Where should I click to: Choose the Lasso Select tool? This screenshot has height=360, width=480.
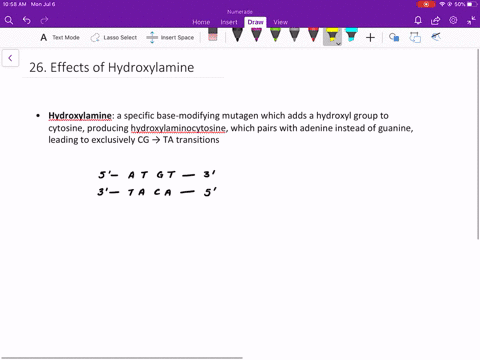pos(114,37)
